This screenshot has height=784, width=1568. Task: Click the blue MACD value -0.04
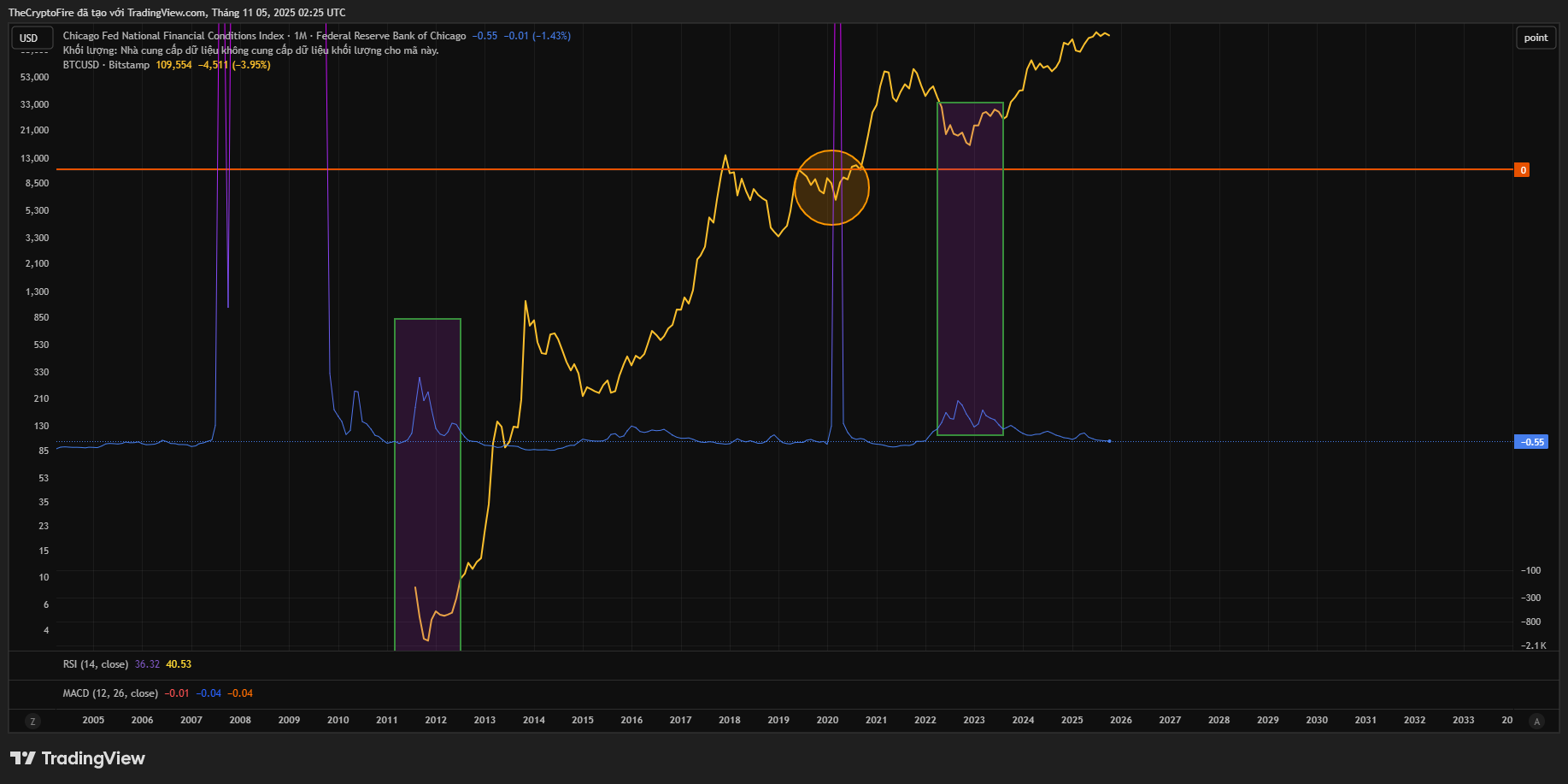tap(208, 693)
